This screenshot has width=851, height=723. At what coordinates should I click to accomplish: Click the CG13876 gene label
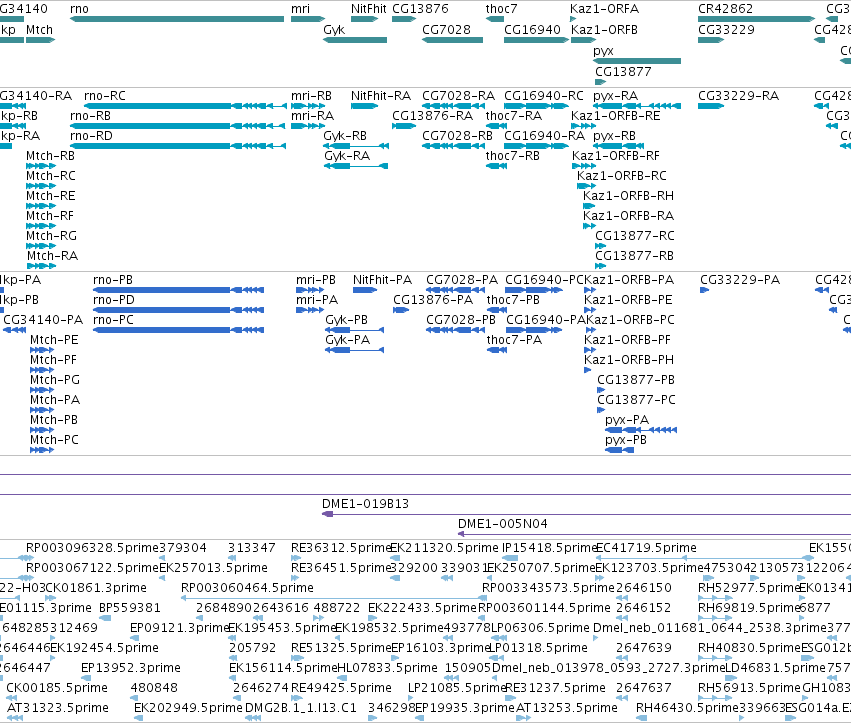click(420, 9)
